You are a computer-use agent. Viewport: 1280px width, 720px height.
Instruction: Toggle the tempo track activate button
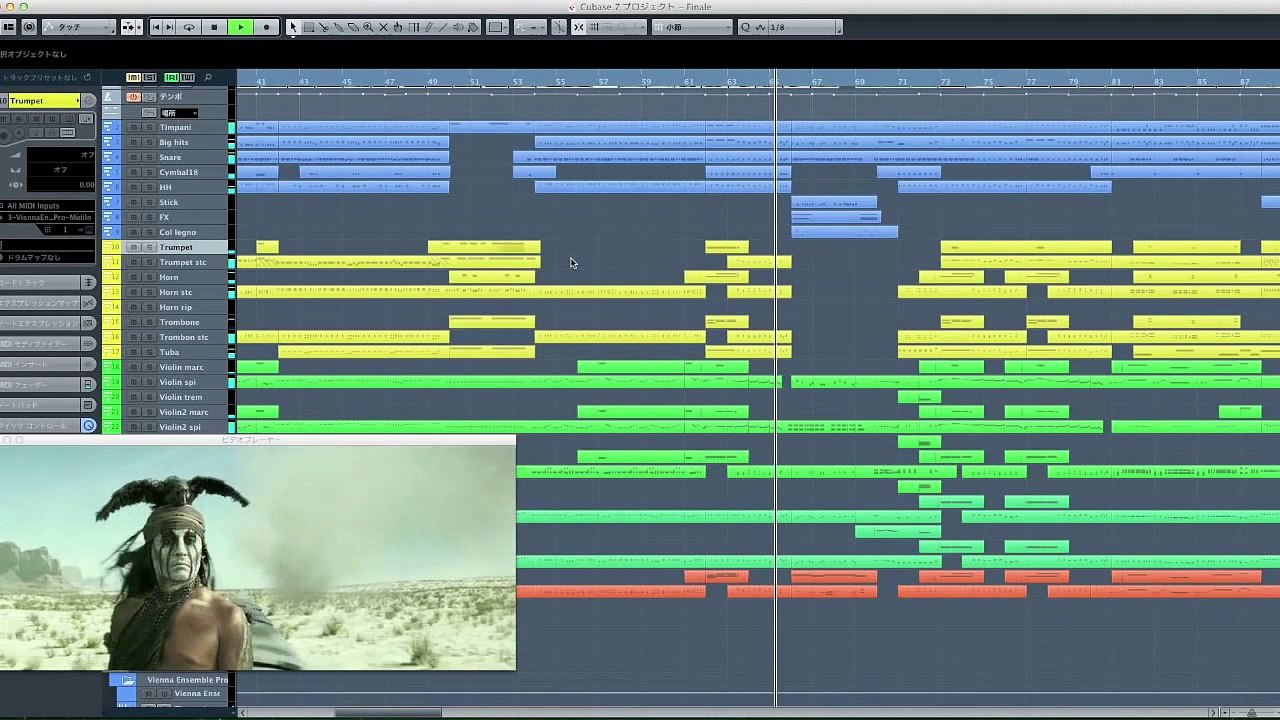(133, 97)
